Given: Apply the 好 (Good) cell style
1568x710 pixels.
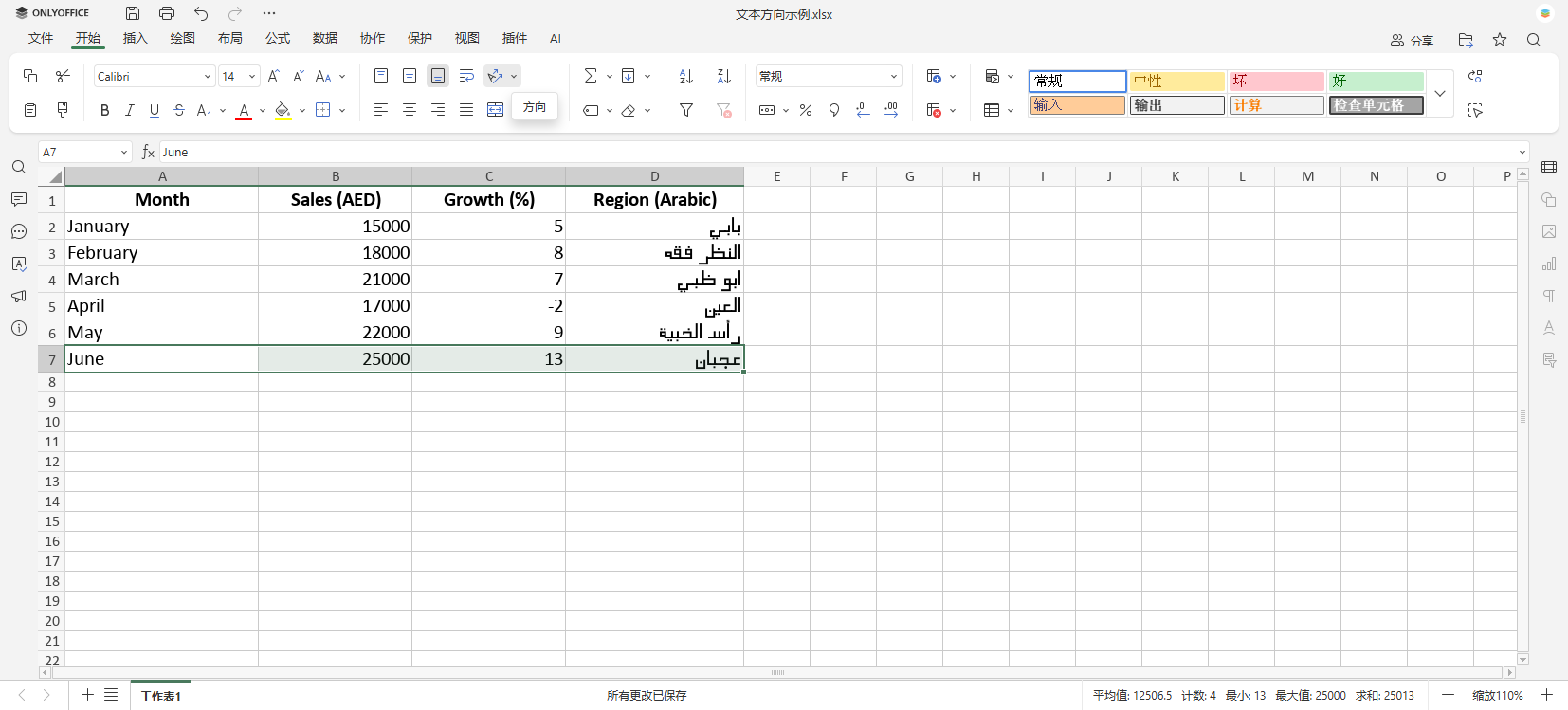Looking at the screenshot, I should 1376,81.
